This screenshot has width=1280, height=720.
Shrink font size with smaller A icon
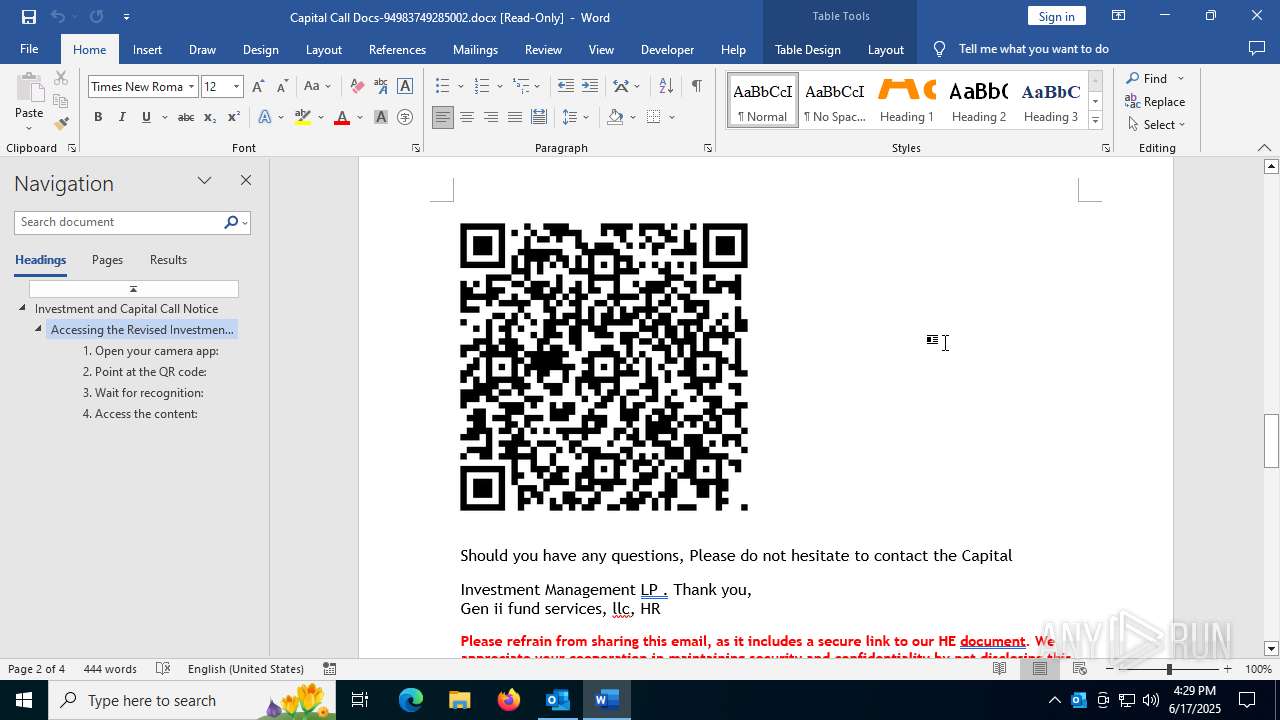point(282,86)
